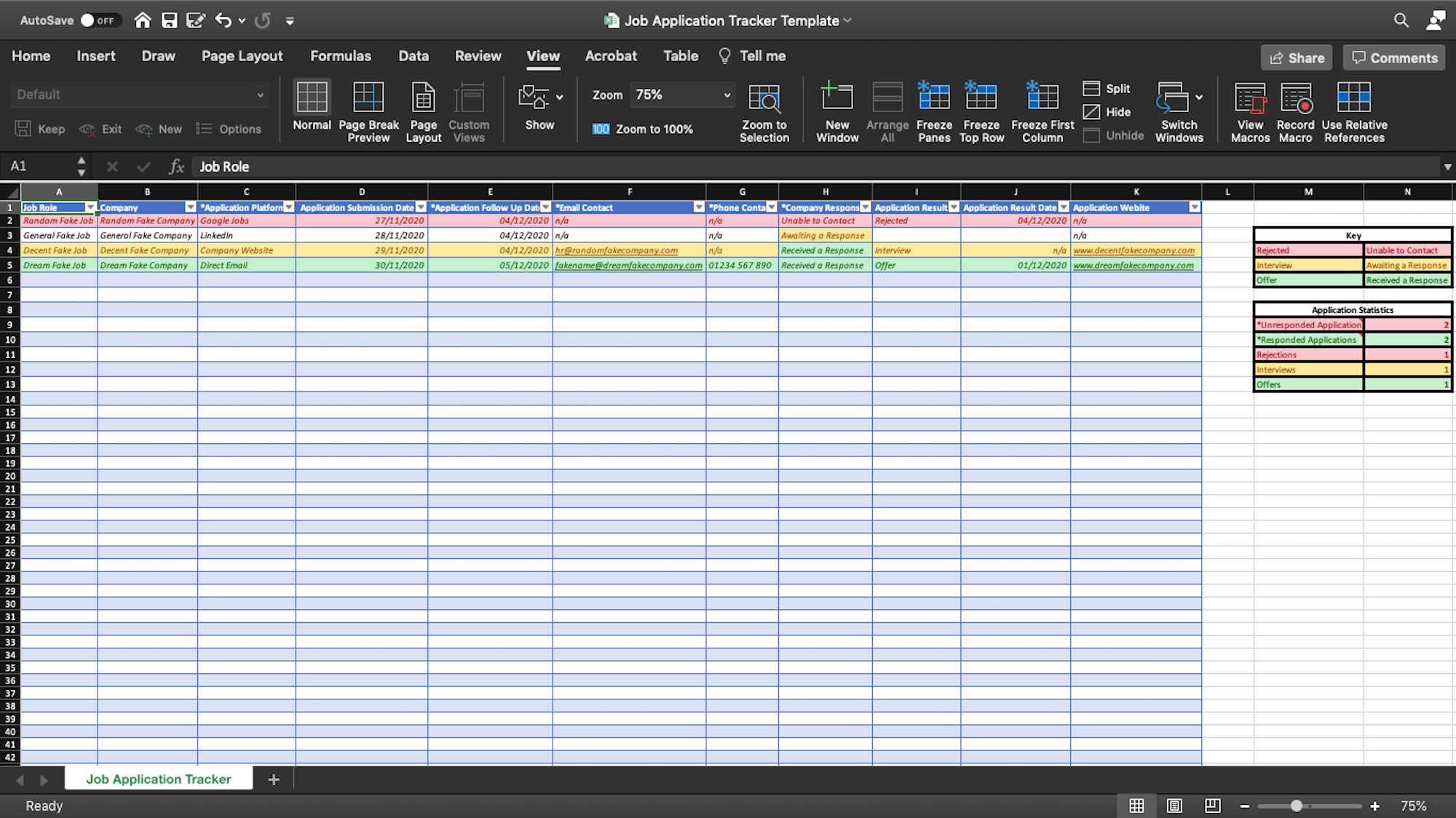This screenshot has height=818, width=1456.
Task: Open the Job Role column filter
Action: tap(92, 207)
